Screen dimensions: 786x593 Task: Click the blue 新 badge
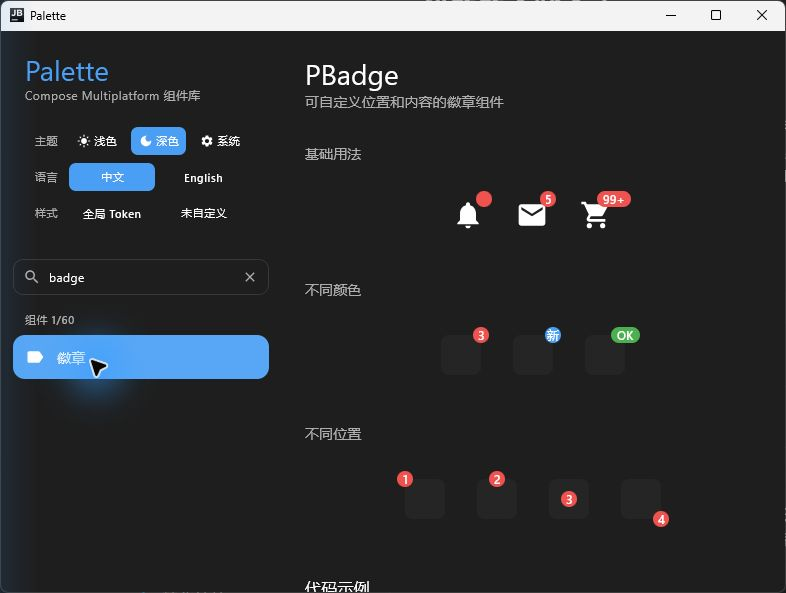pyautogui.click(x=553, y=335)
